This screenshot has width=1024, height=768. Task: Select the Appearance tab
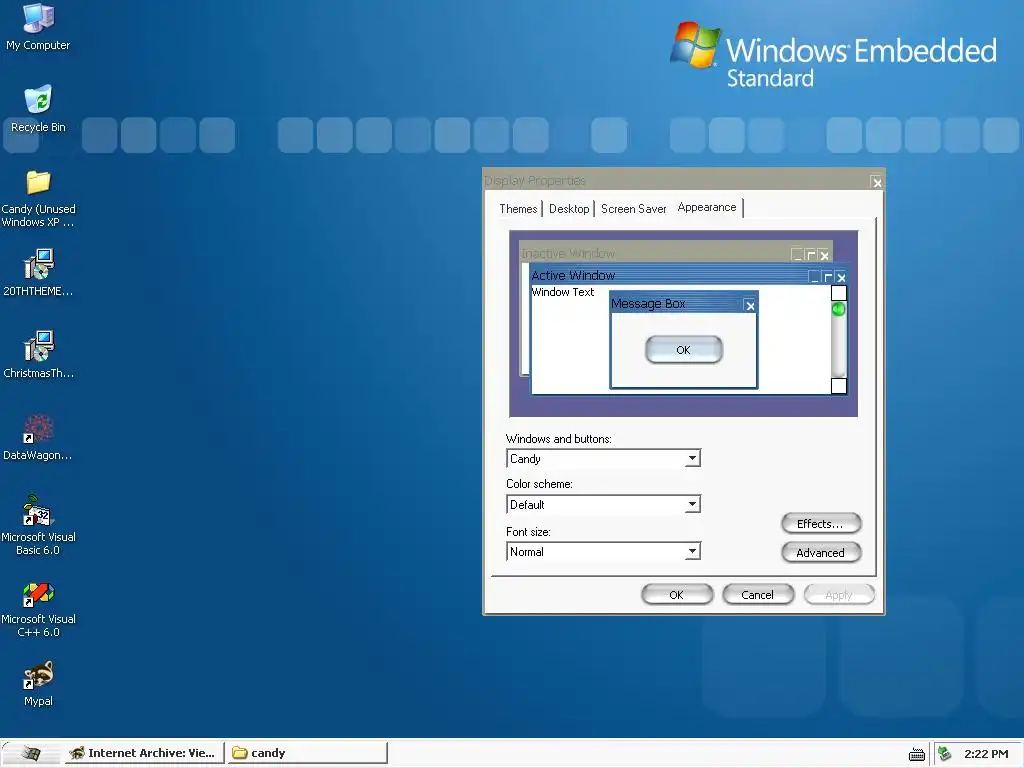707,207
